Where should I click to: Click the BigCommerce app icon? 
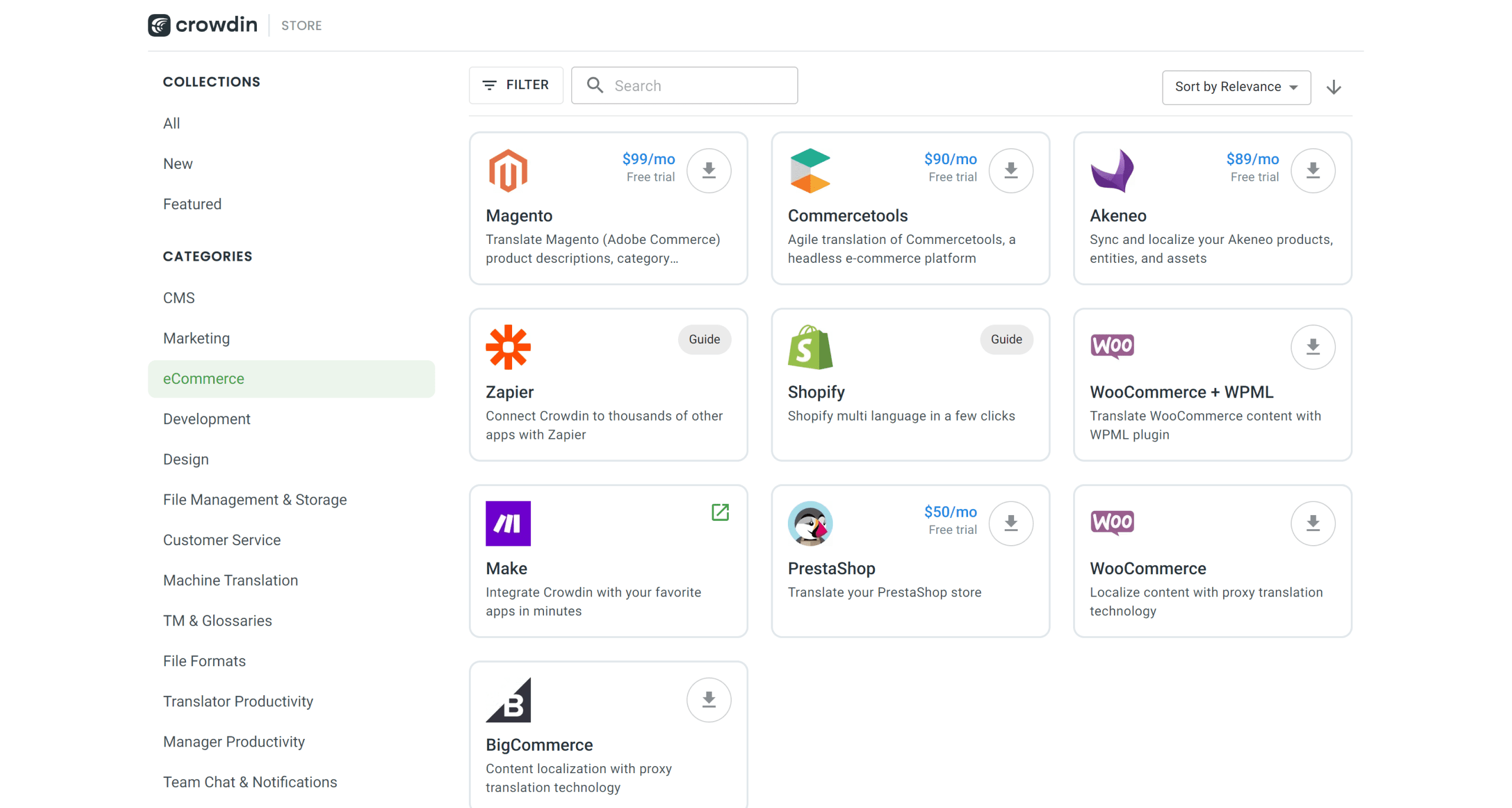tap(510, 699)
